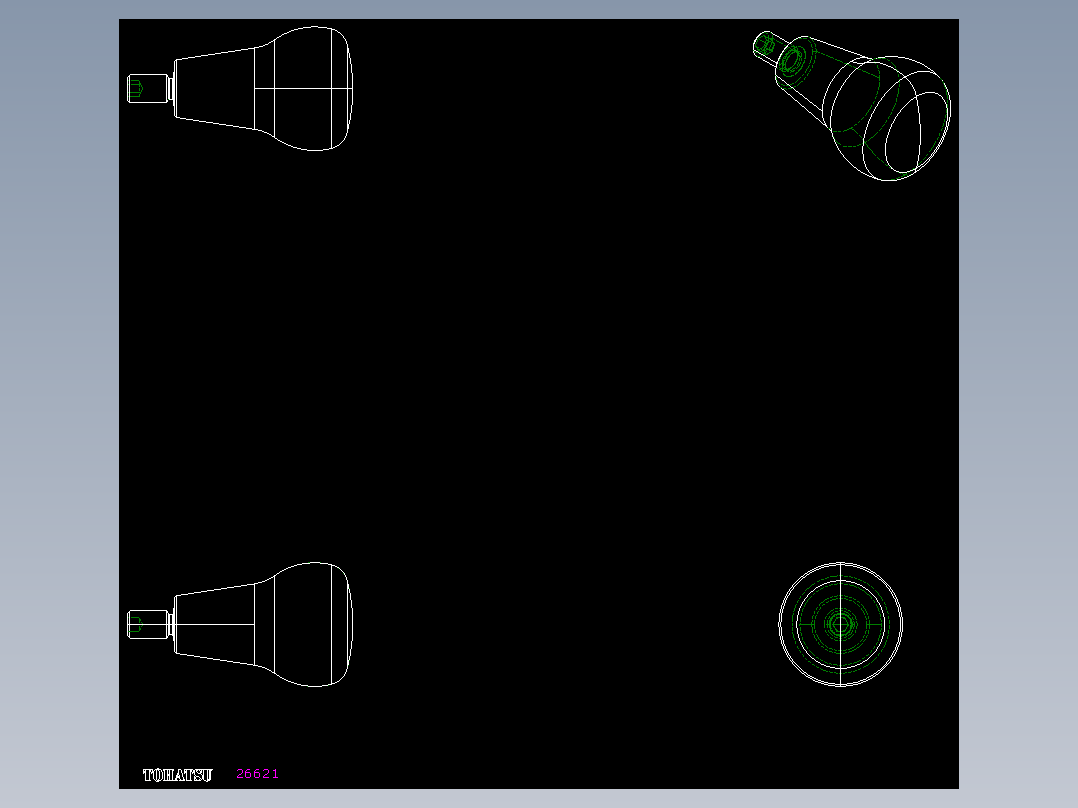Viewport: 1078px width, 808px height.
Task: Select the top-left side view of the knob
Action: point(240,88)
